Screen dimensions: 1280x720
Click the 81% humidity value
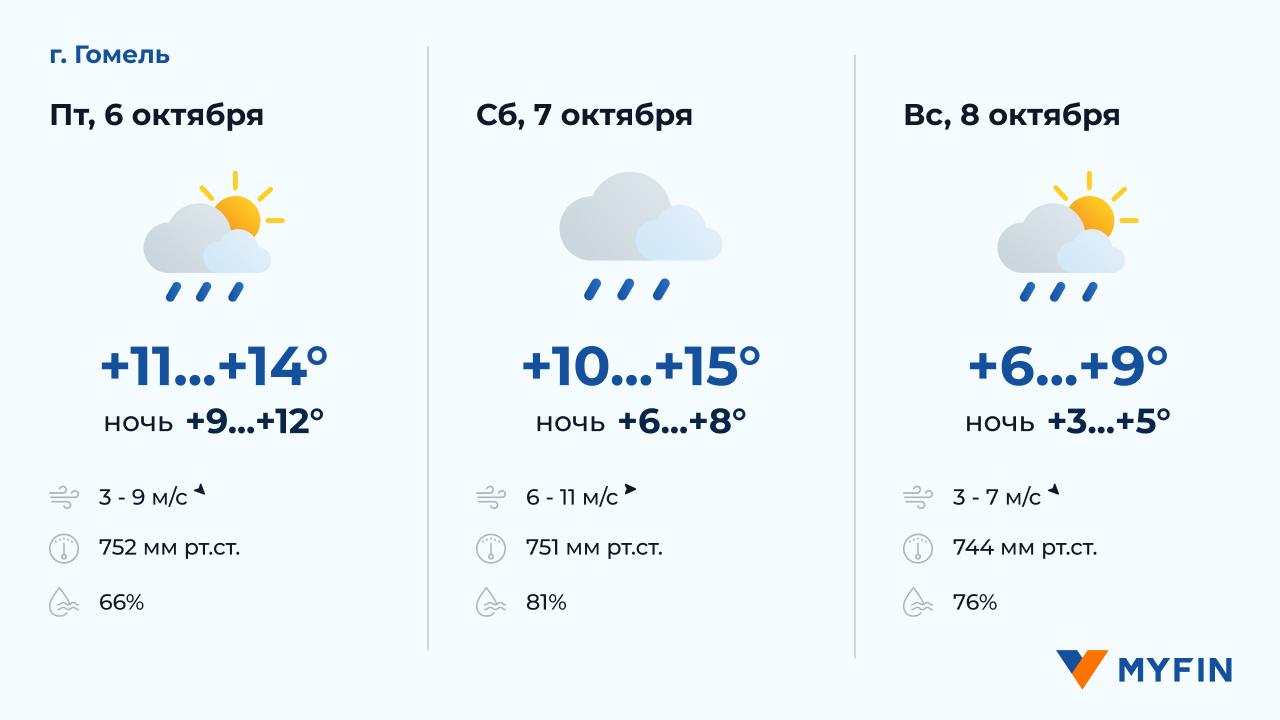(x=546, y=602)
